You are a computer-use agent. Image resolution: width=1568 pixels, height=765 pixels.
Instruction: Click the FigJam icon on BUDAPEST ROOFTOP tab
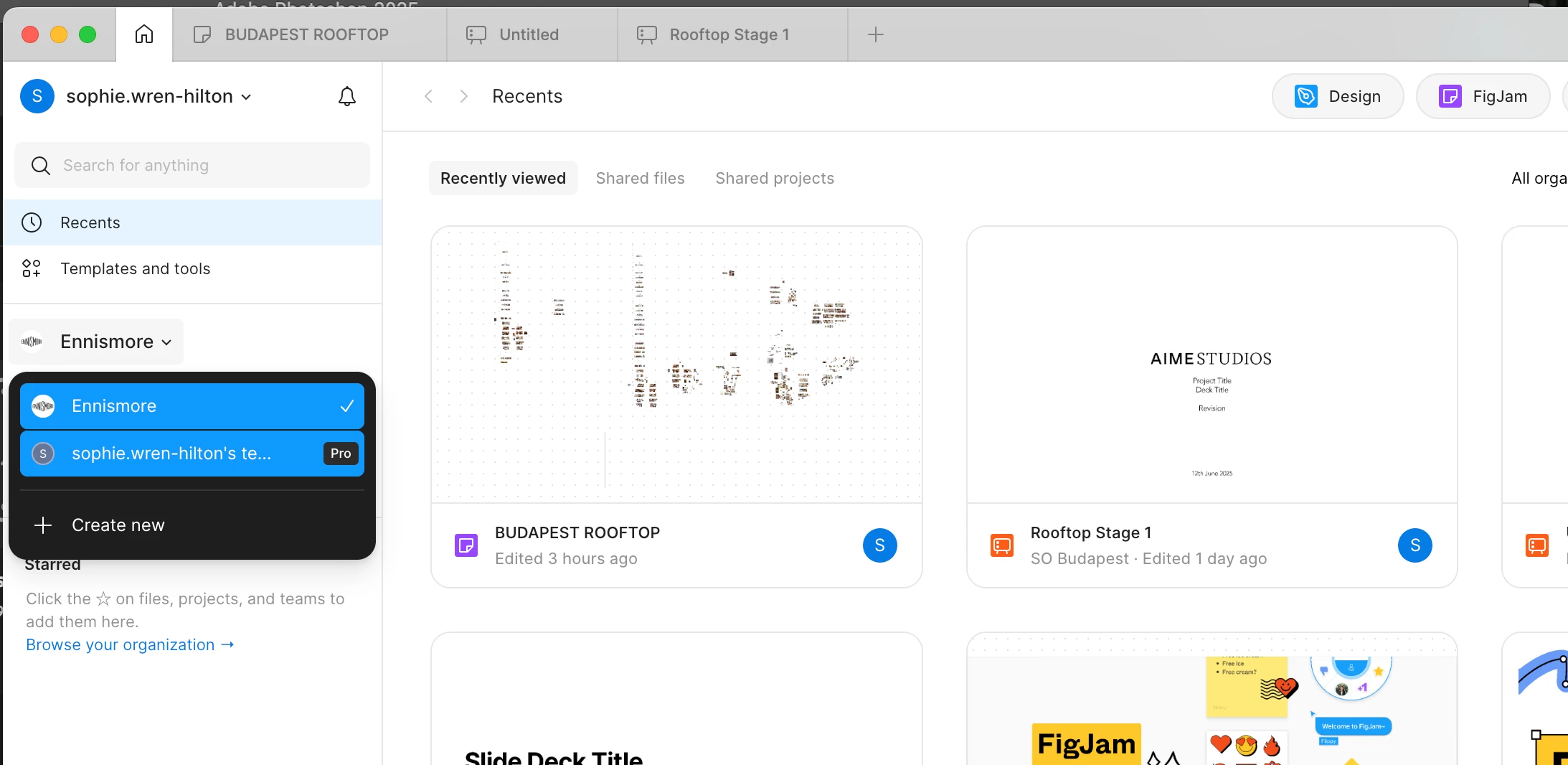(x=202, y=34)
